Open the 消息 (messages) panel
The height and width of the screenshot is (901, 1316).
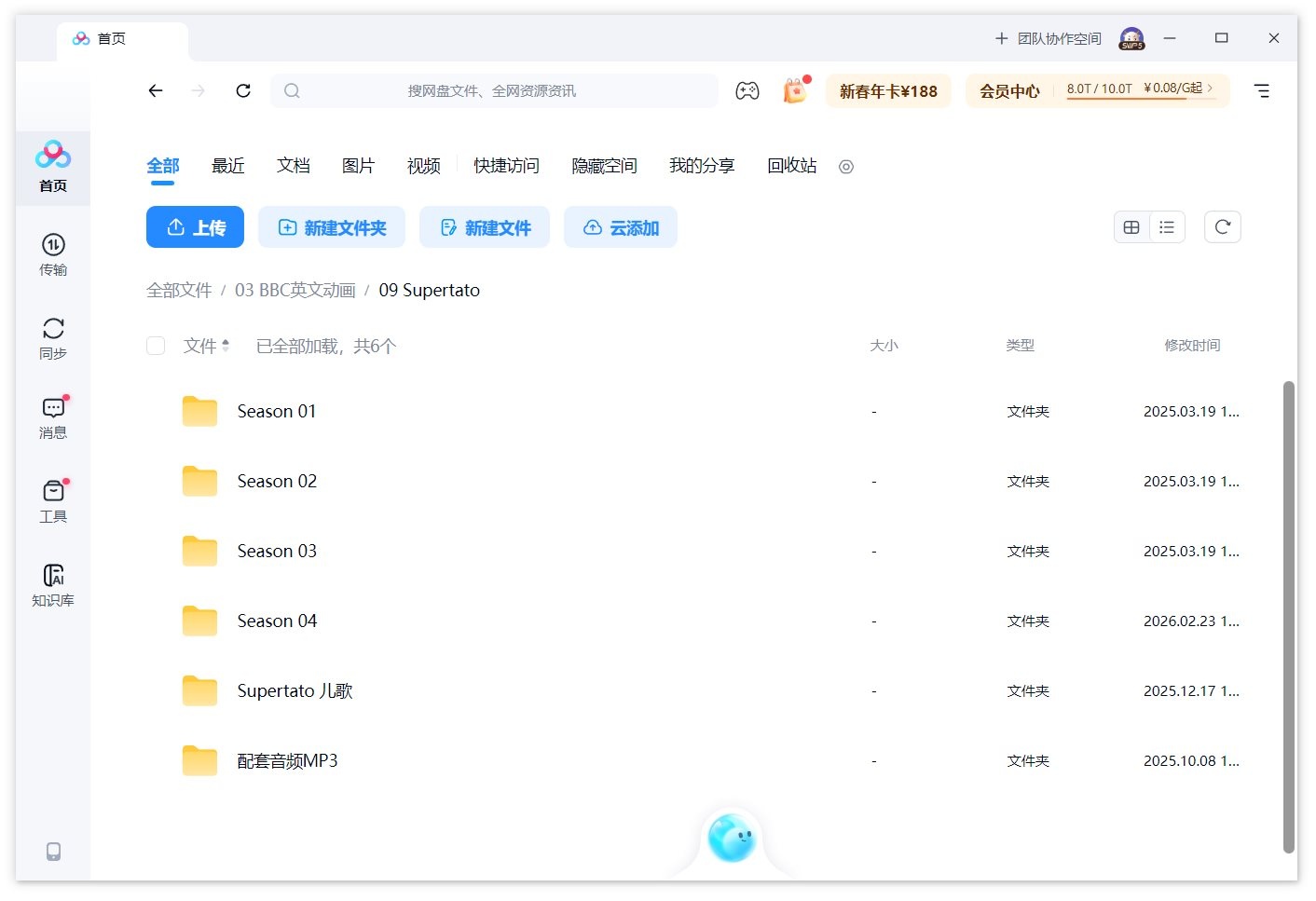pos(52,416)
